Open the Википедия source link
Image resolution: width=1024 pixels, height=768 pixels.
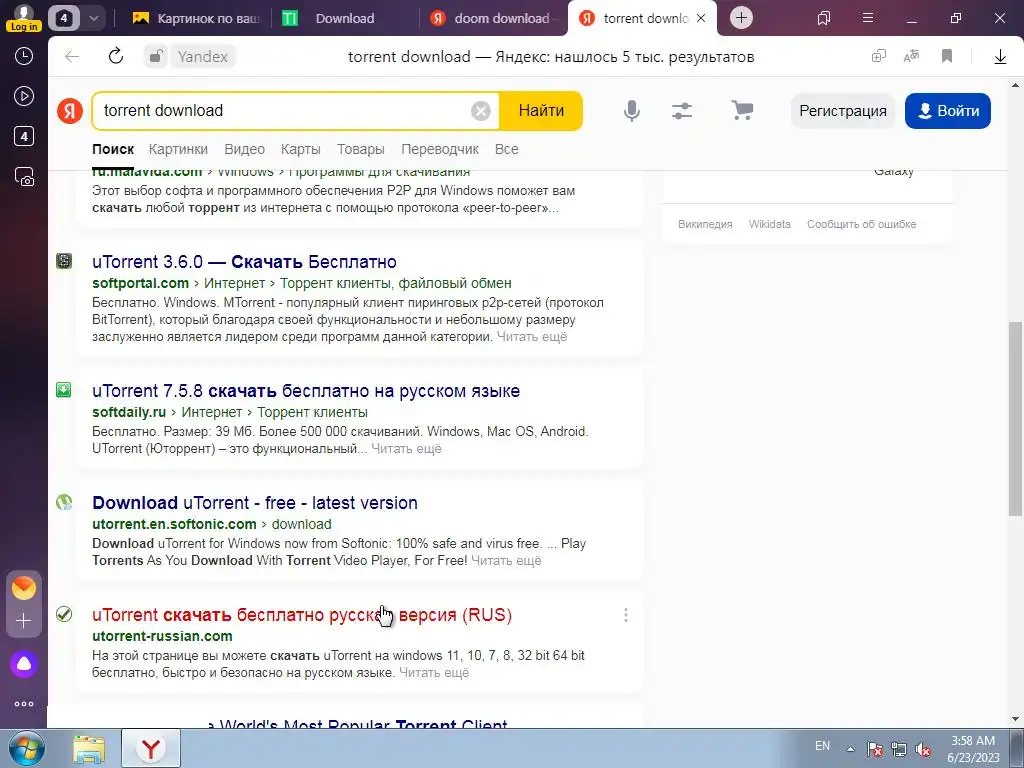tap(705, 224)
